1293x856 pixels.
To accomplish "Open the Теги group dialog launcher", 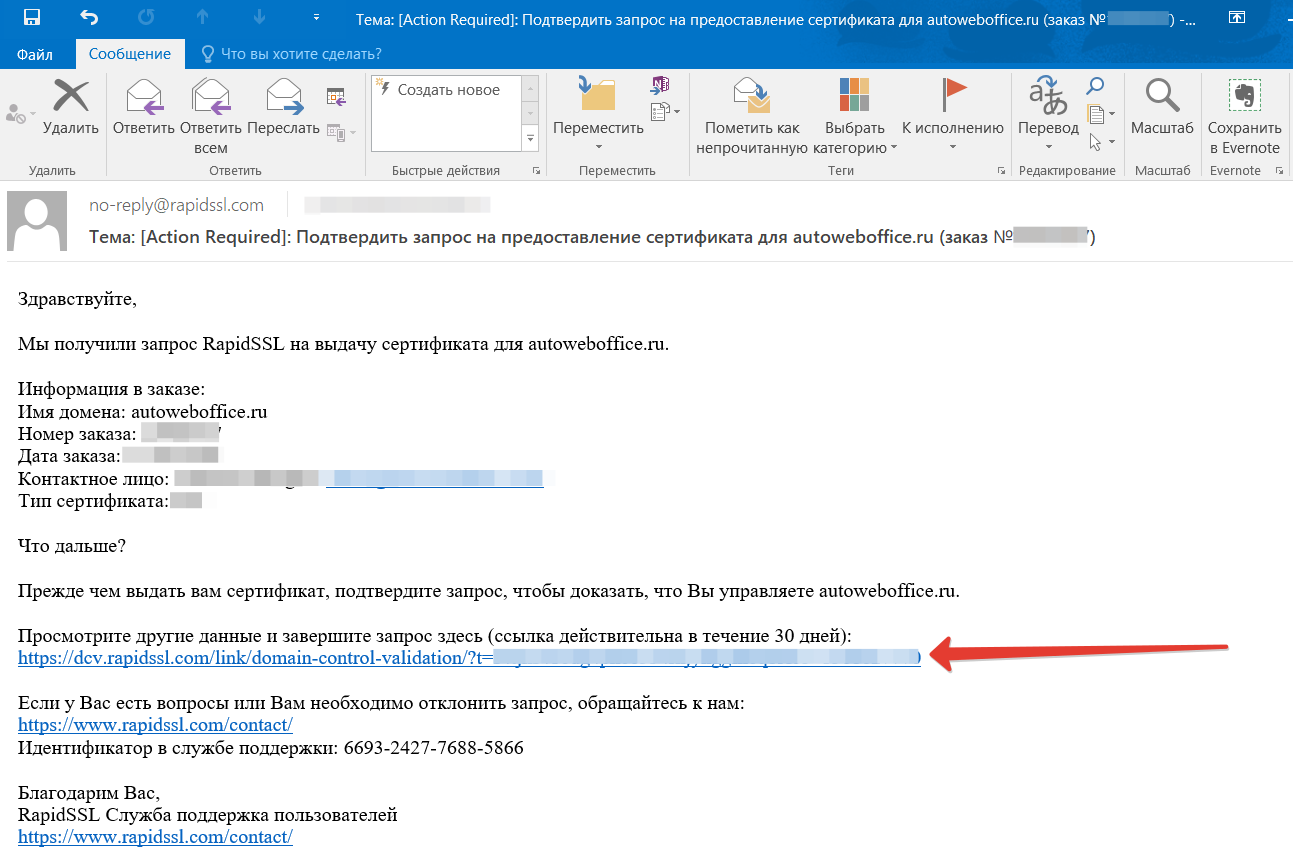I will click(x=1002, y=171).
